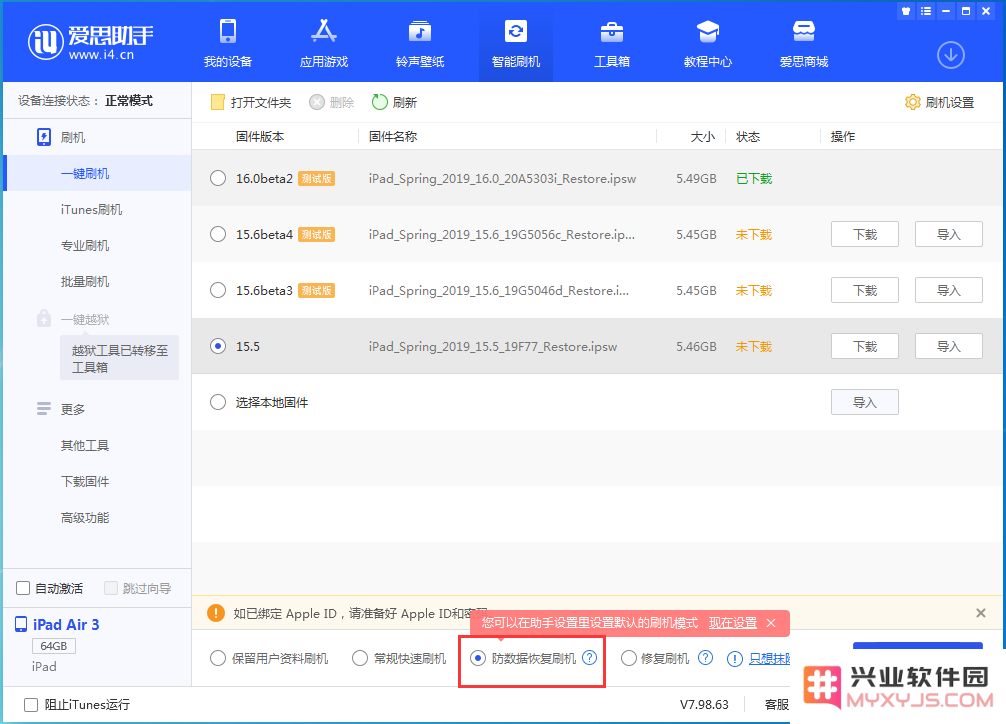This screenshot has width=1006, height=724.
Task: Select the 15.5 firmware radio button
Action: coord(218,347)
